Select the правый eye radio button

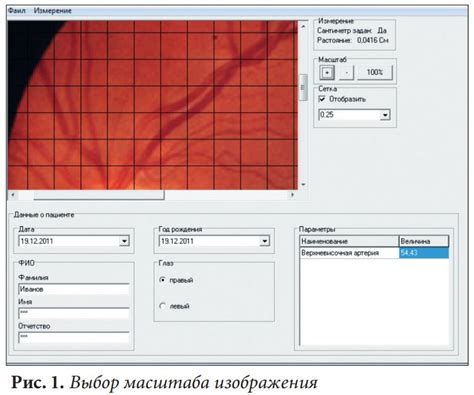coord(162,280)
